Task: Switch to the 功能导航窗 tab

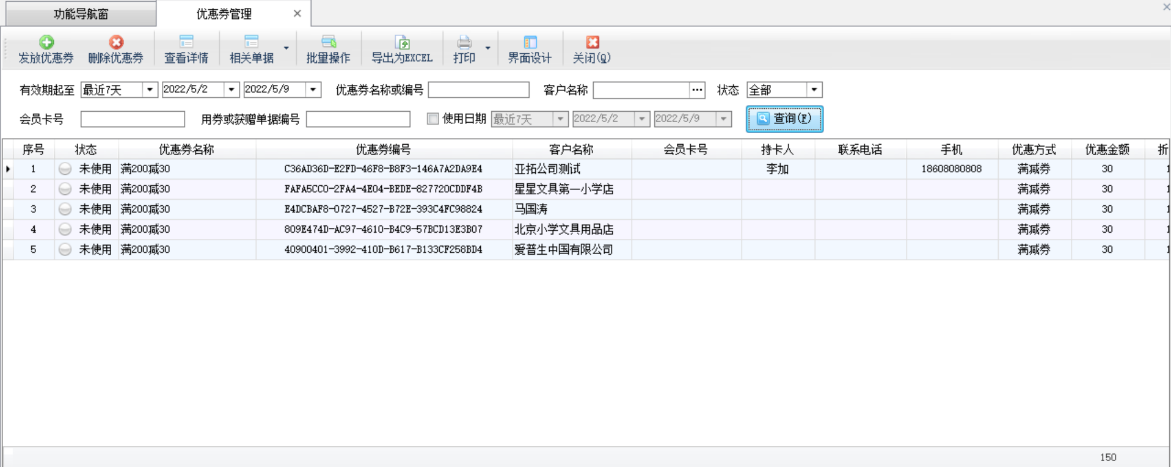Action: (x=81, y=14)
